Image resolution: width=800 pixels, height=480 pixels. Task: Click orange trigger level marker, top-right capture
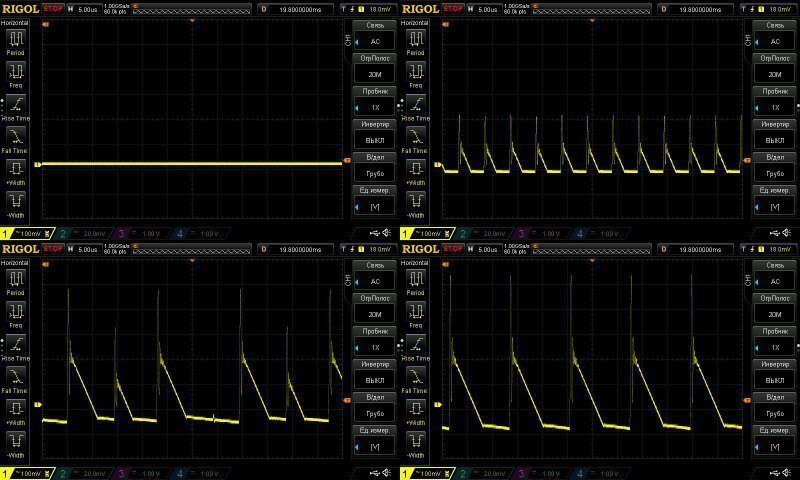[x=747, y=160]
